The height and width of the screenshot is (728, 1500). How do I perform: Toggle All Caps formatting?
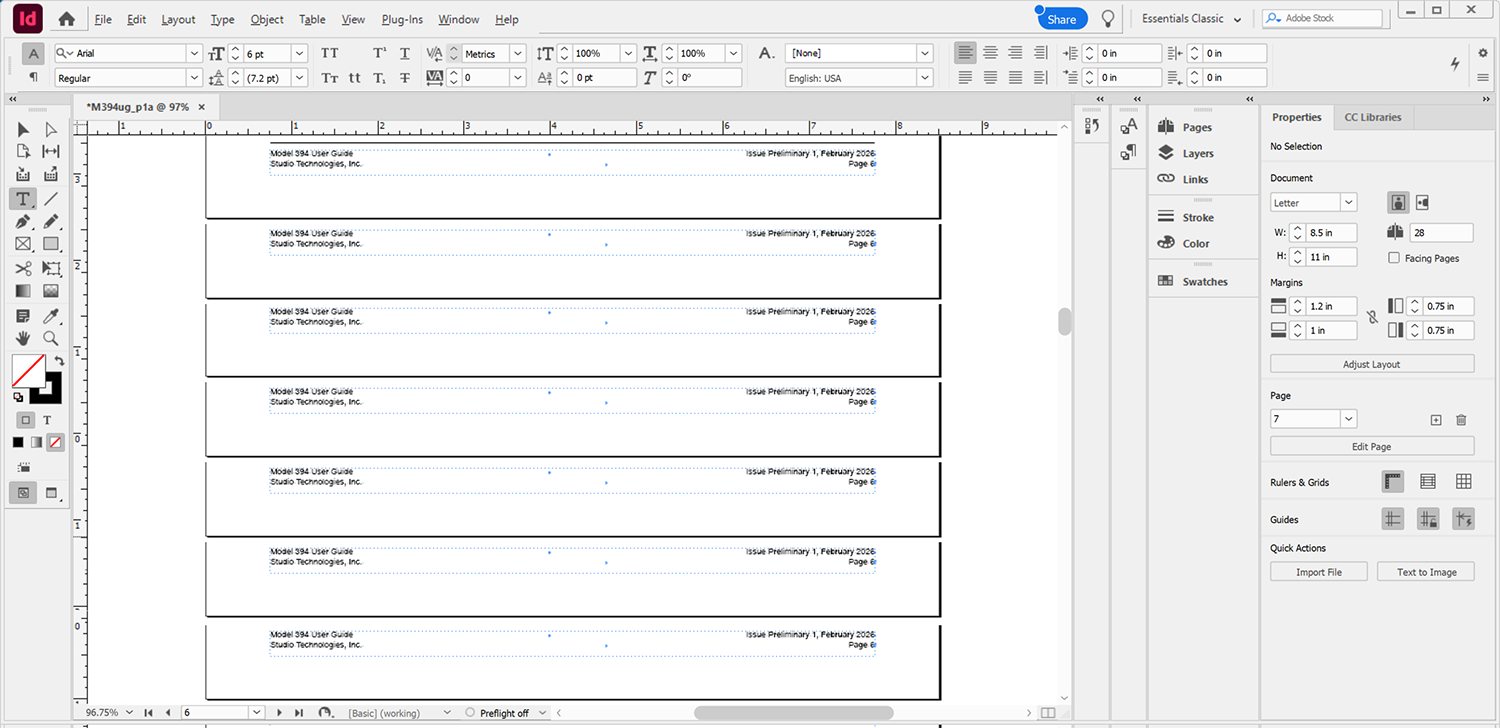(330, 53)
